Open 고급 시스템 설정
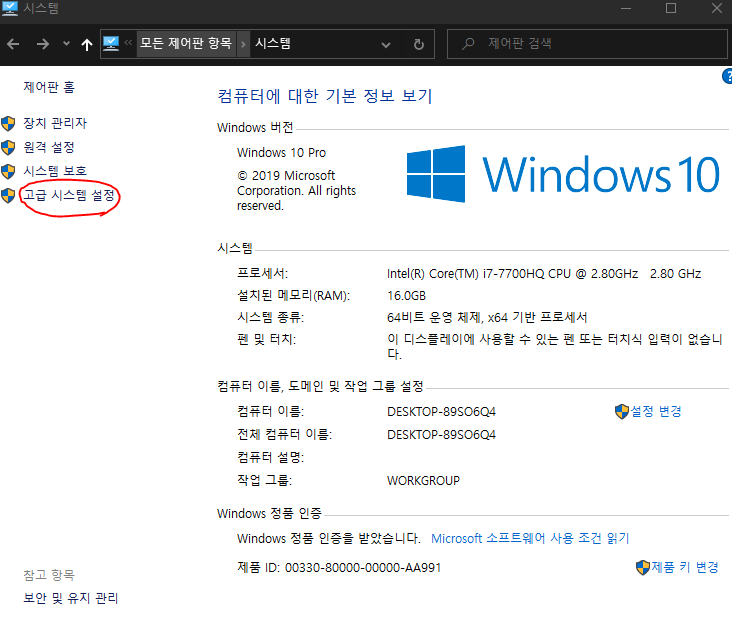 coord(69,195)
